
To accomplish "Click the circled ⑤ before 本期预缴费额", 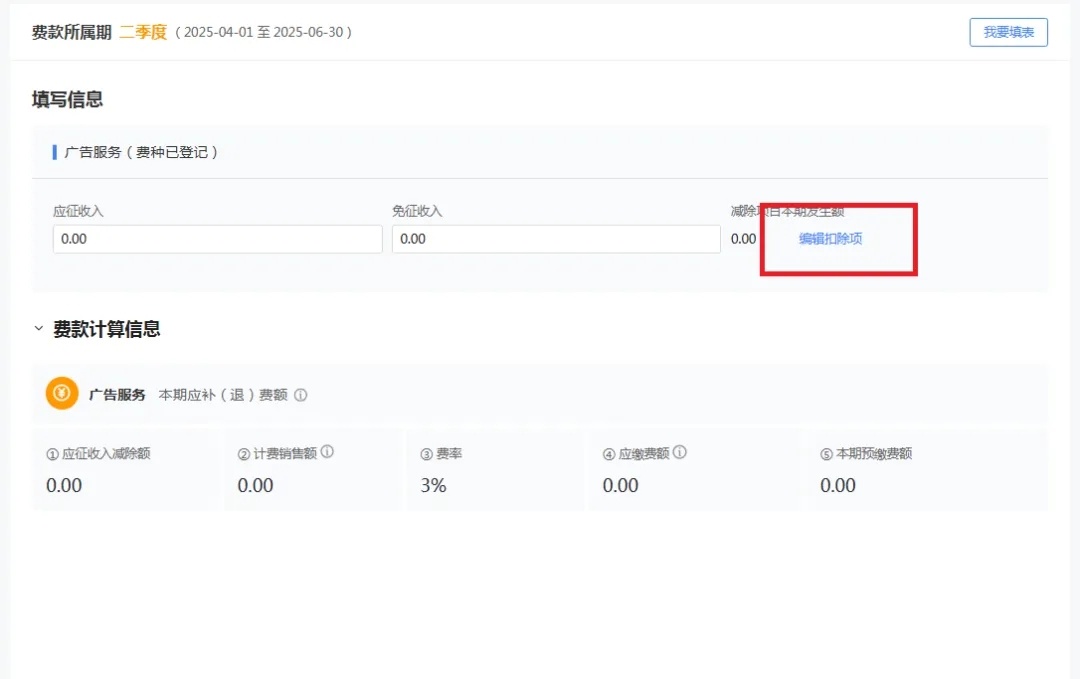I will click(826, 454).
